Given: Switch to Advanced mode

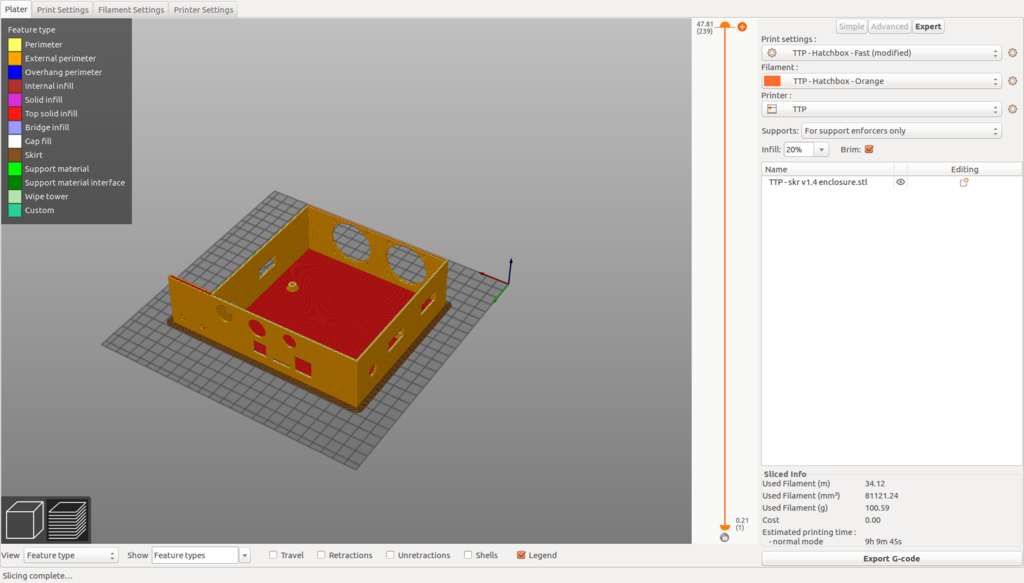Looking at the screenshot, I should click(889, 27).
